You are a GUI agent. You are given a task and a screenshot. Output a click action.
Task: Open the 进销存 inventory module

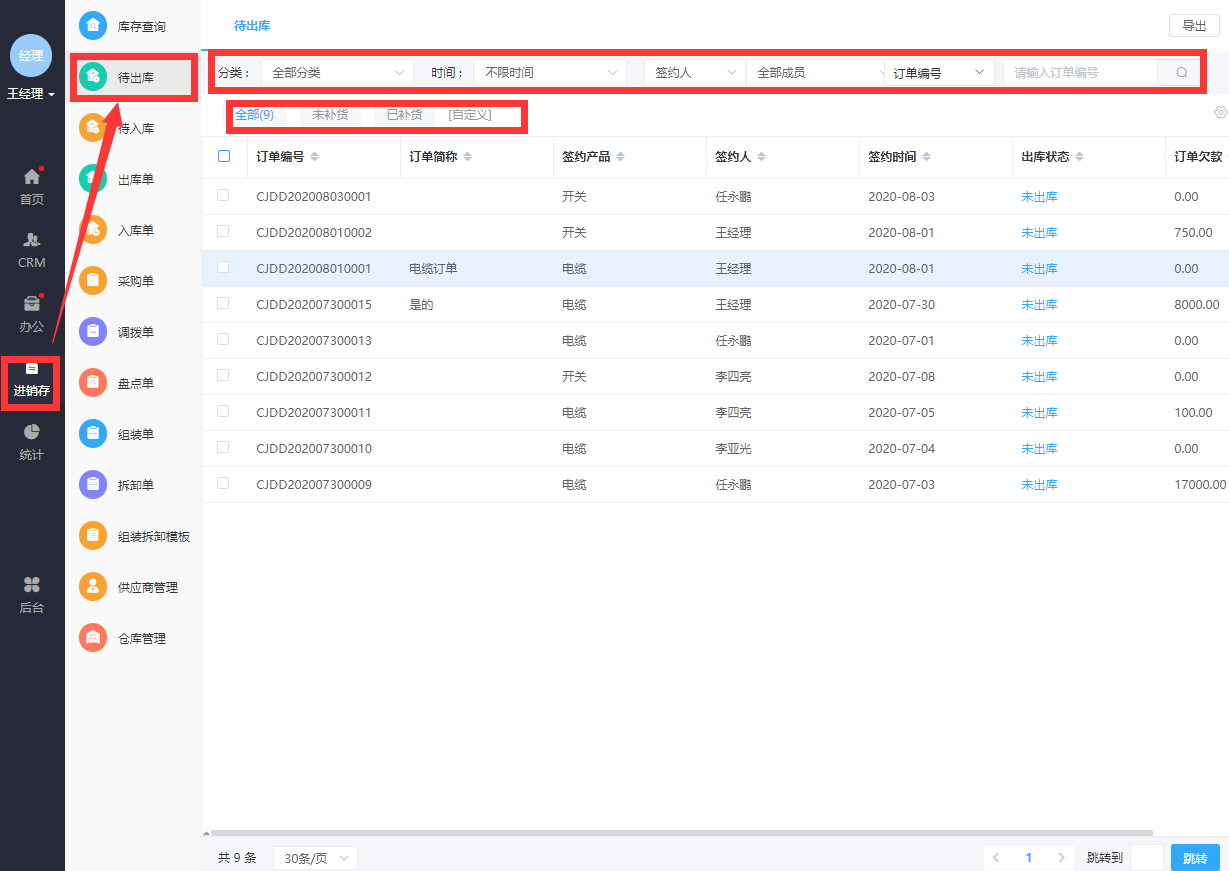pos(32,382)
